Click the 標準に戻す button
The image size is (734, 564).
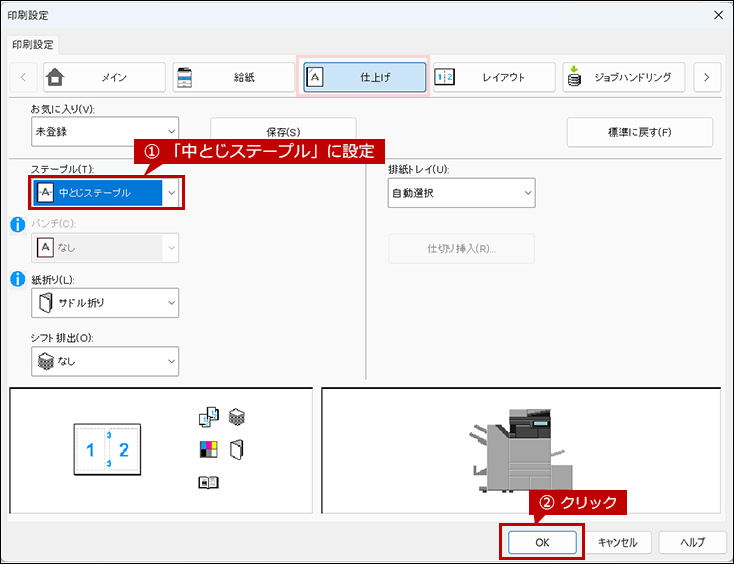[639, 132]
